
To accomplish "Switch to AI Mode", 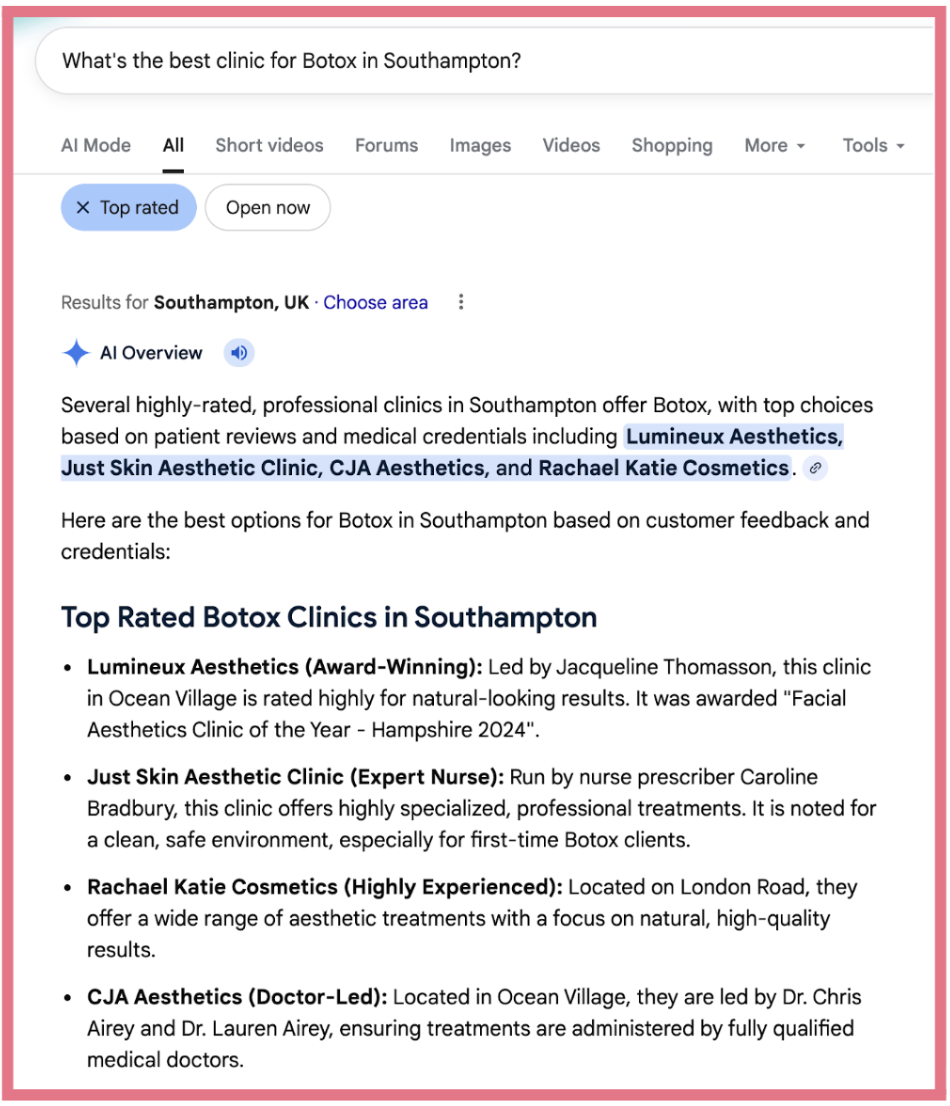I will (95, 145).
